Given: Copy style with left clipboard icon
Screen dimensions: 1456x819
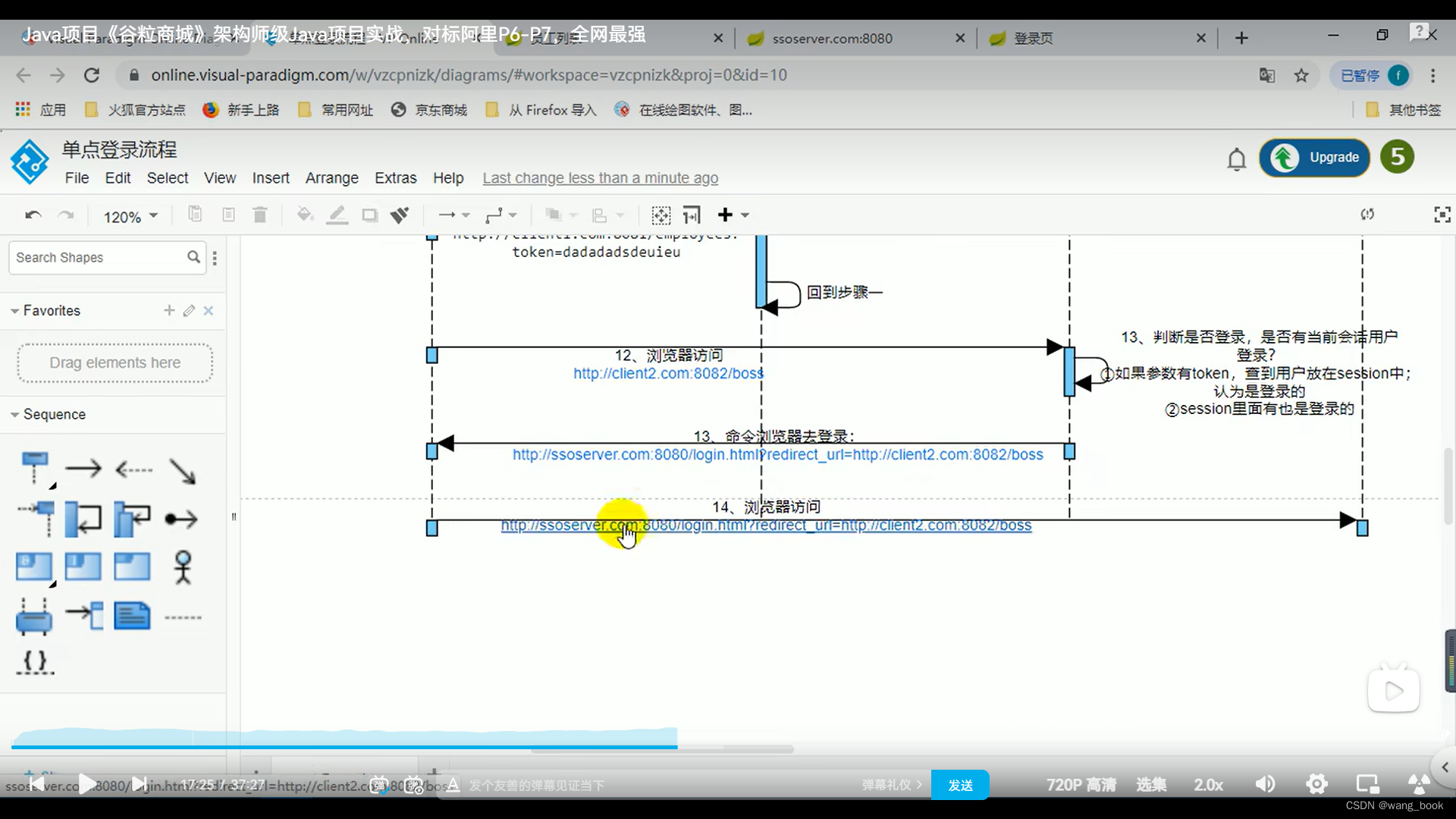Looking at the screenshot, I should click(x=195, y=215).
